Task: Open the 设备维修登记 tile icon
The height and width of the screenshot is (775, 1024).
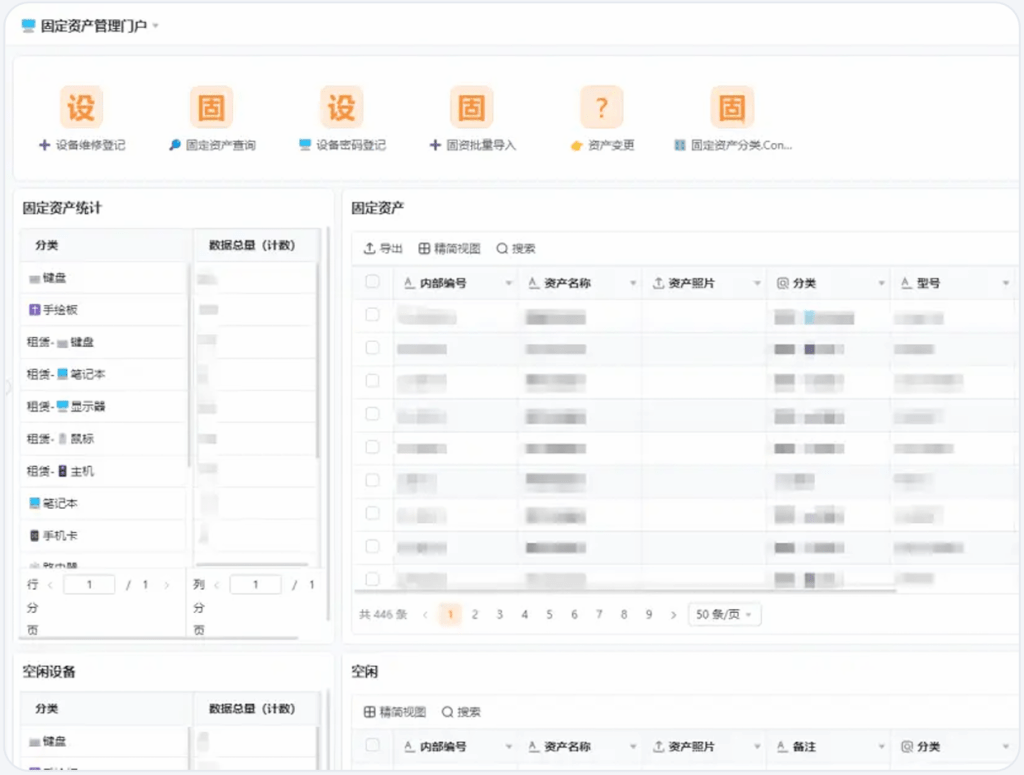Action: [x=81, y=107]
